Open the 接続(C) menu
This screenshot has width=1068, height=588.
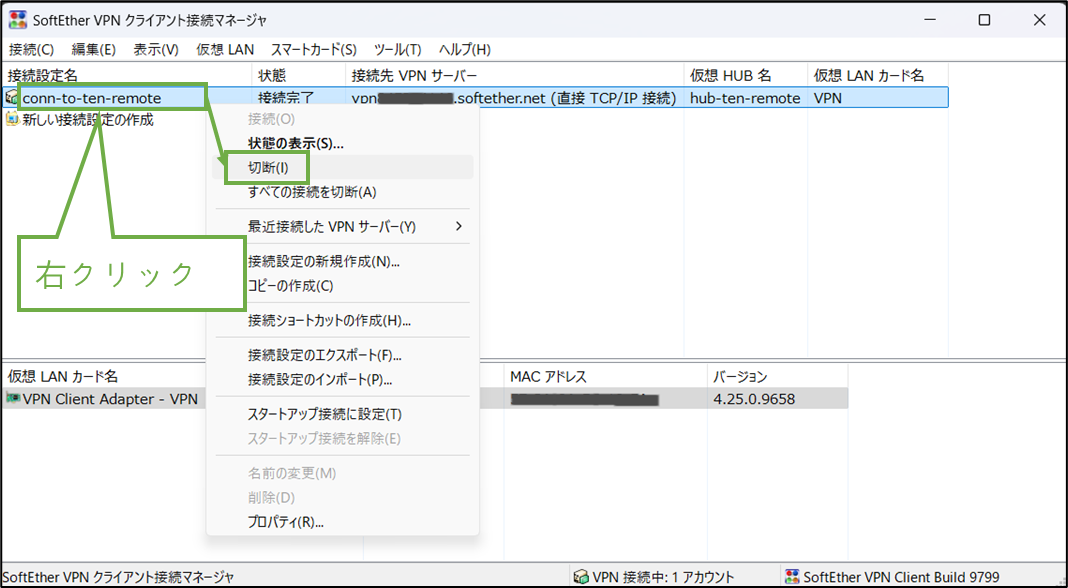pos(31,50)
